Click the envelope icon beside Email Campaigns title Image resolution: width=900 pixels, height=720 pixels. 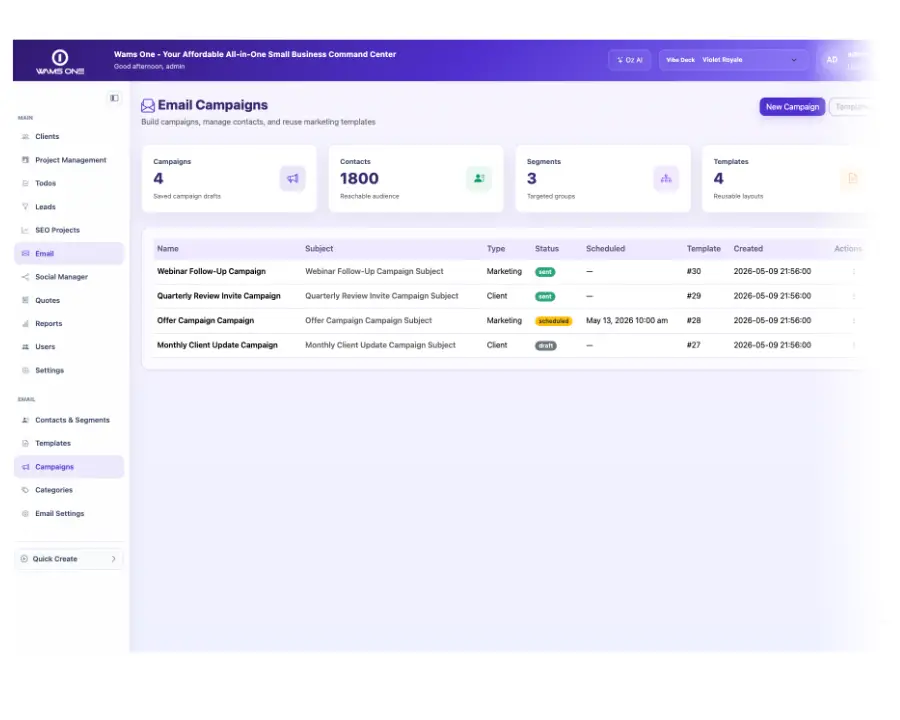point(148,106)
